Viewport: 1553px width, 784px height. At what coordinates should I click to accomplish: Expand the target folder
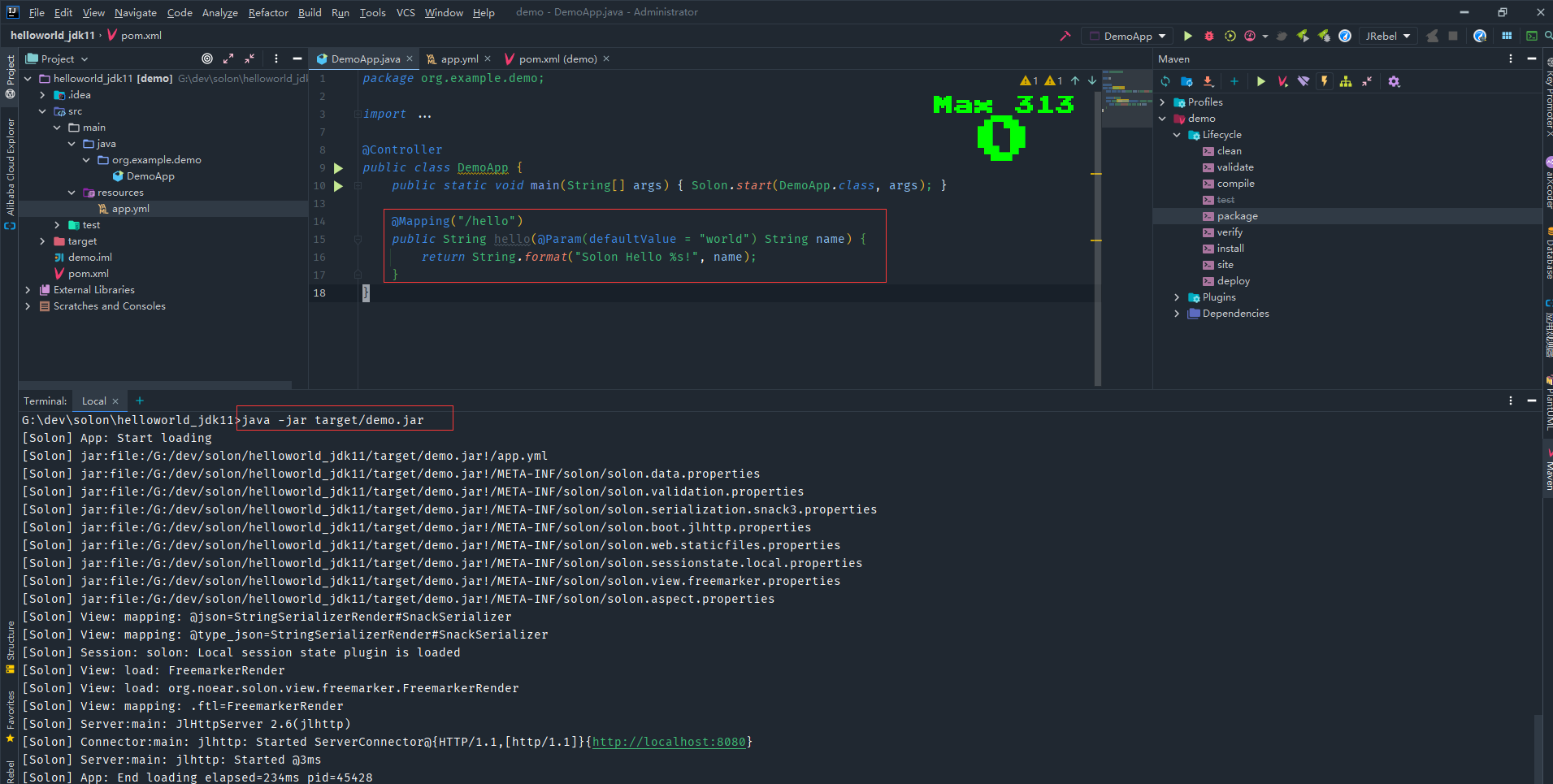coord(42,241)
